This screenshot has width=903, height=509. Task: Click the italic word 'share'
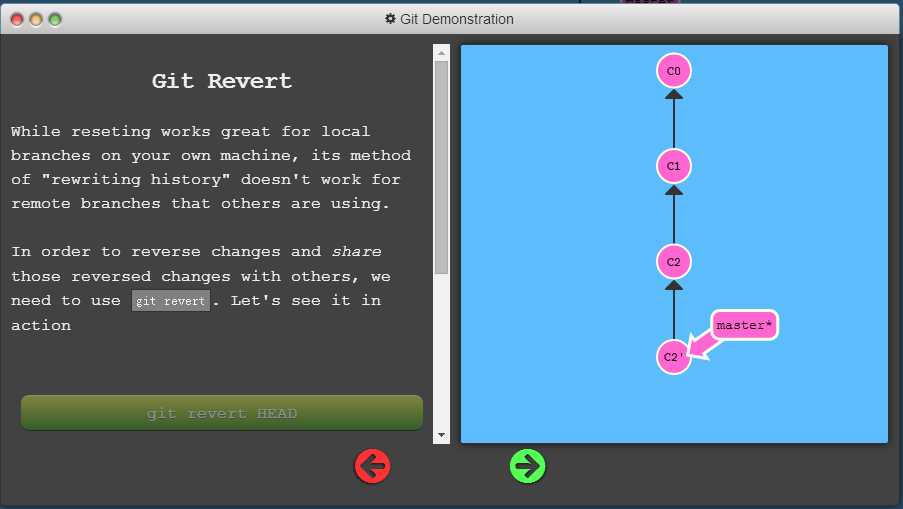(x=356, y=252)
